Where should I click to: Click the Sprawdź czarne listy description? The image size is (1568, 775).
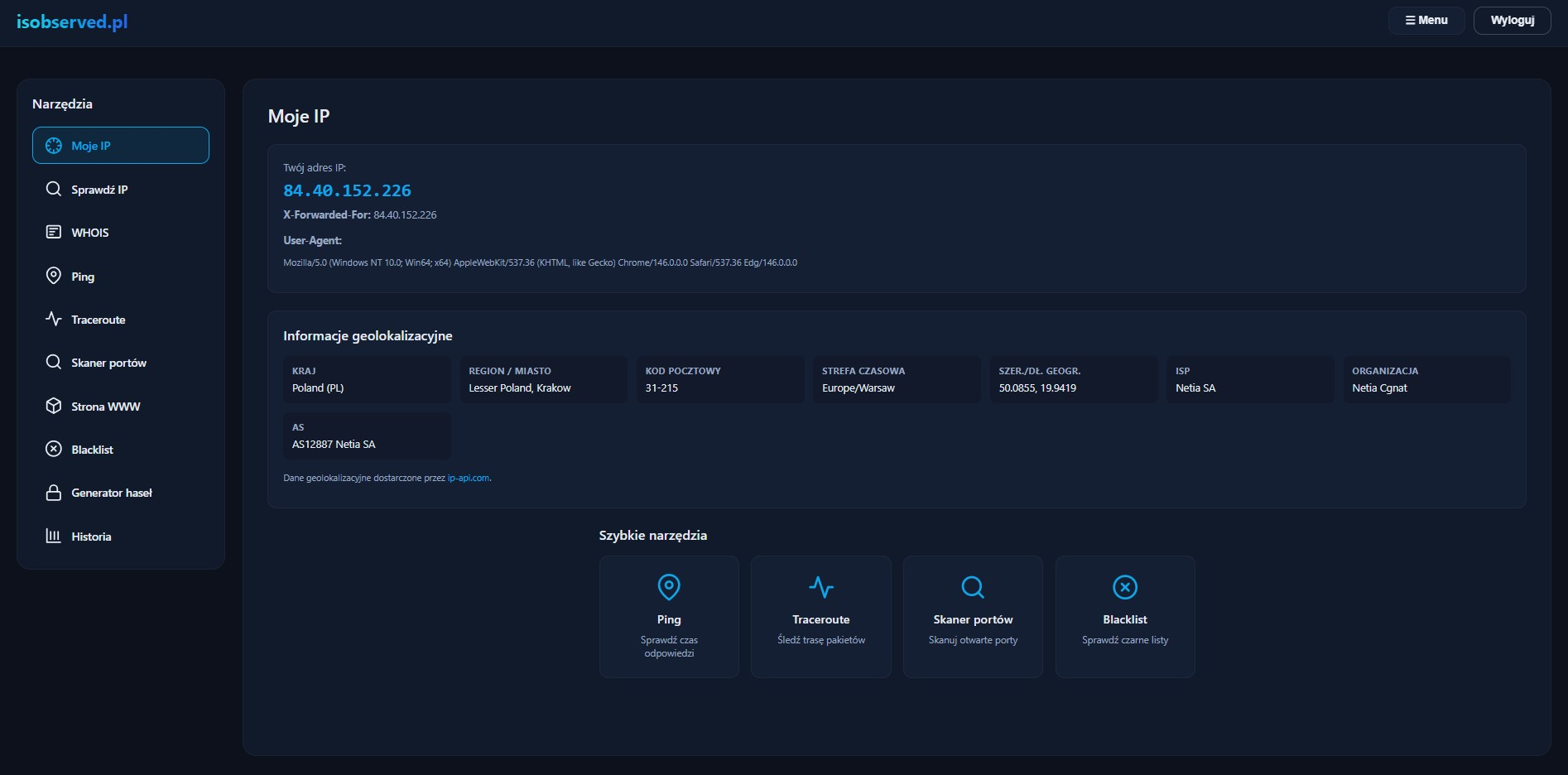[x=1125, y=640]
